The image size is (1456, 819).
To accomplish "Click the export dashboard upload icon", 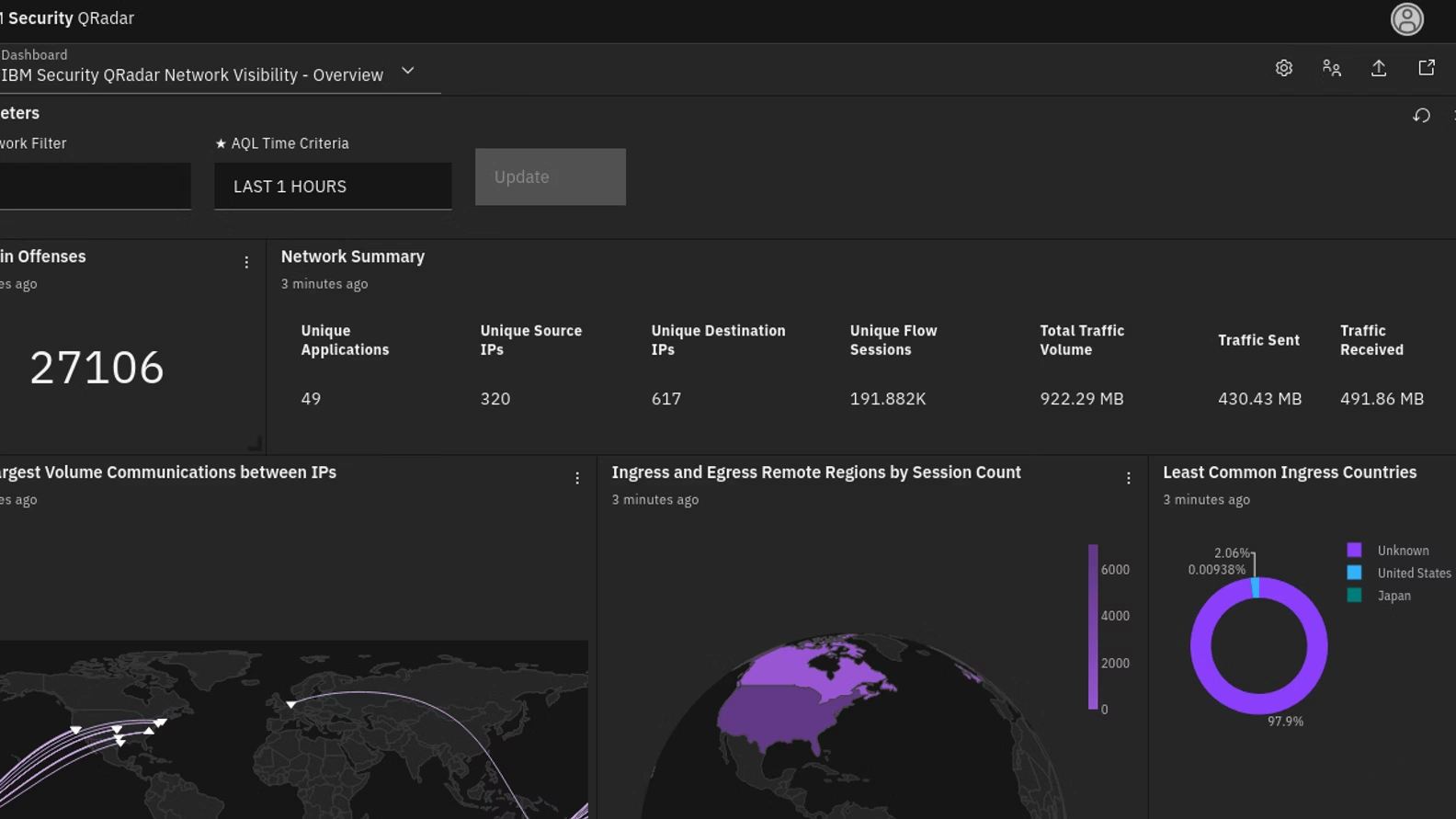I will click(x=1379, y=68).
